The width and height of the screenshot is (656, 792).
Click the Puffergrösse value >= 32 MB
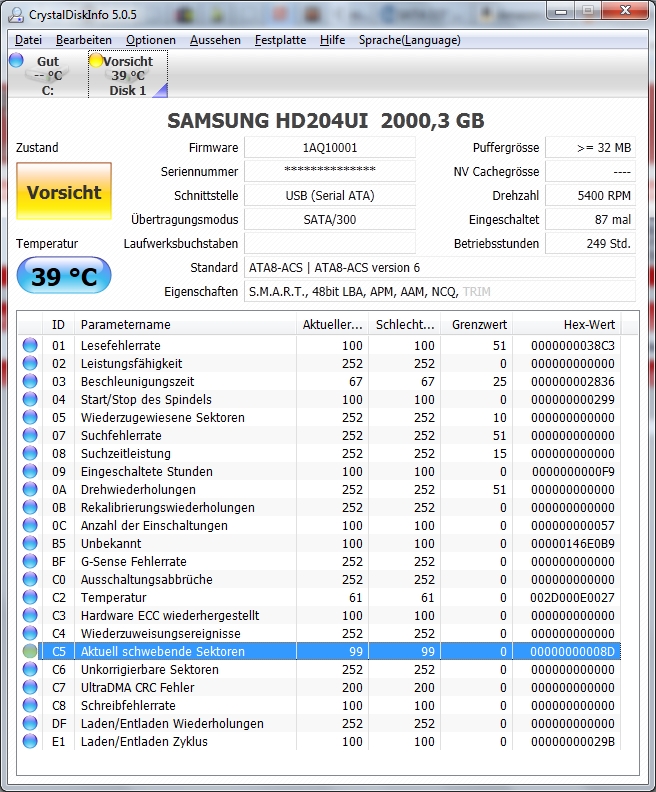590,147
